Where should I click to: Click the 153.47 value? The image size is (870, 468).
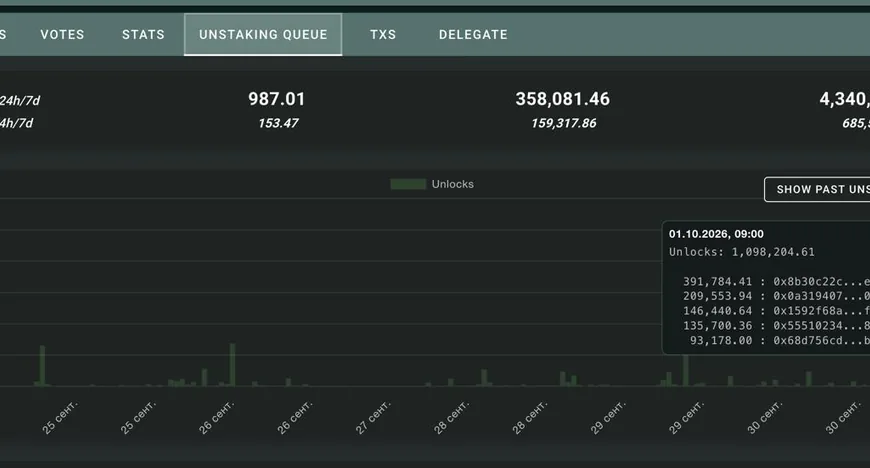[x=278, y=123]
